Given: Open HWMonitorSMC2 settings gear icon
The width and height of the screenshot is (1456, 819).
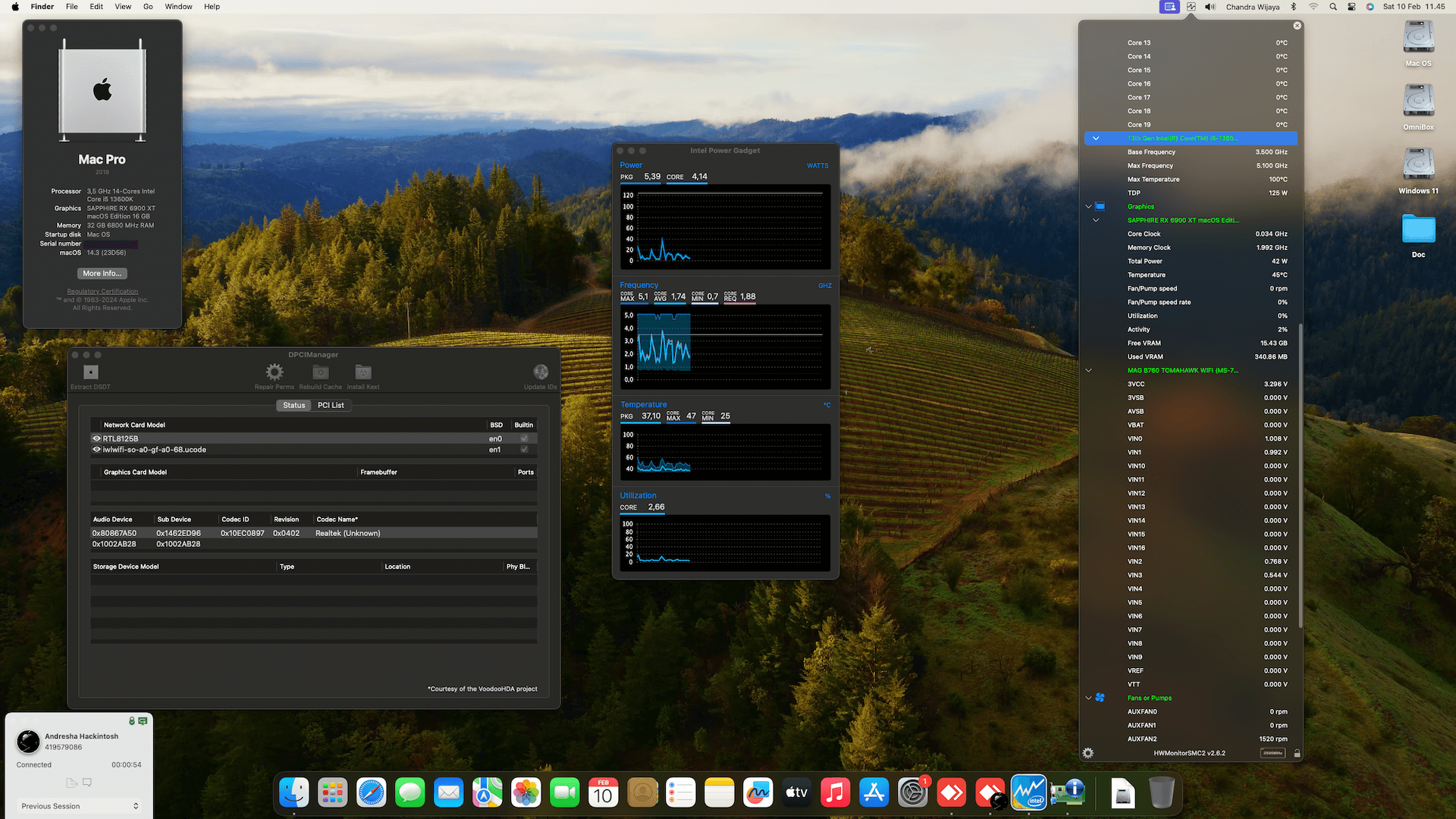Looking at the screenshot, I should (1088, 753).
